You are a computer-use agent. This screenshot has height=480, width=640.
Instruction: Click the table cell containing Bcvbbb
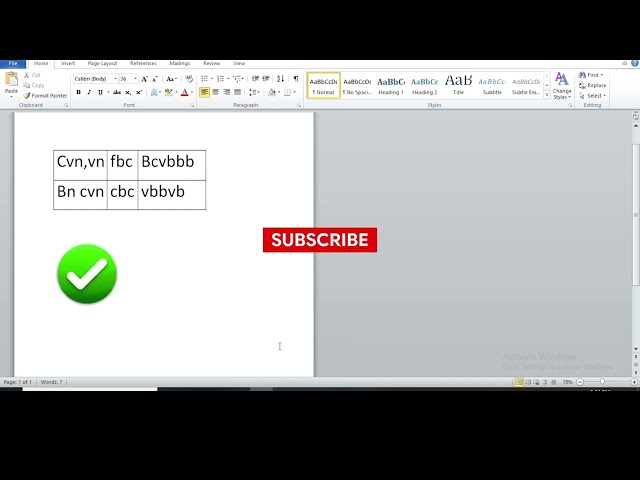tap(172, 165)
